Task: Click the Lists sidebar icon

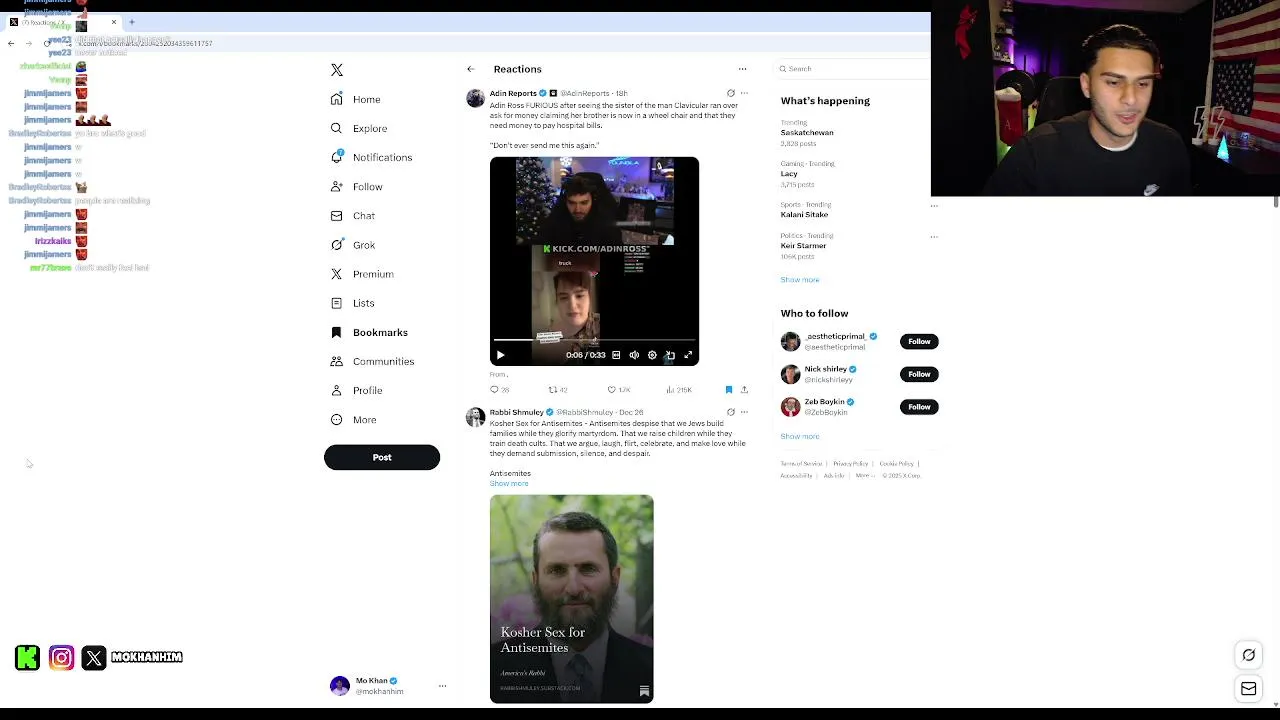Action: click(337, 303)
